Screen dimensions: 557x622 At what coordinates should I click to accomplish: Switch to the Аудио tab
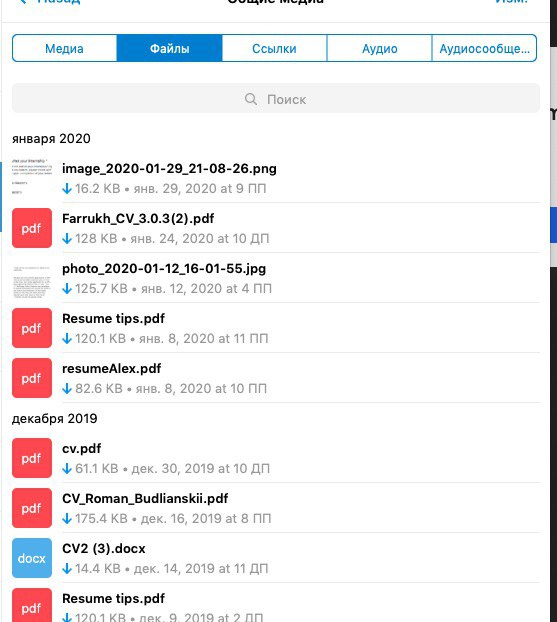coord(379,48)
